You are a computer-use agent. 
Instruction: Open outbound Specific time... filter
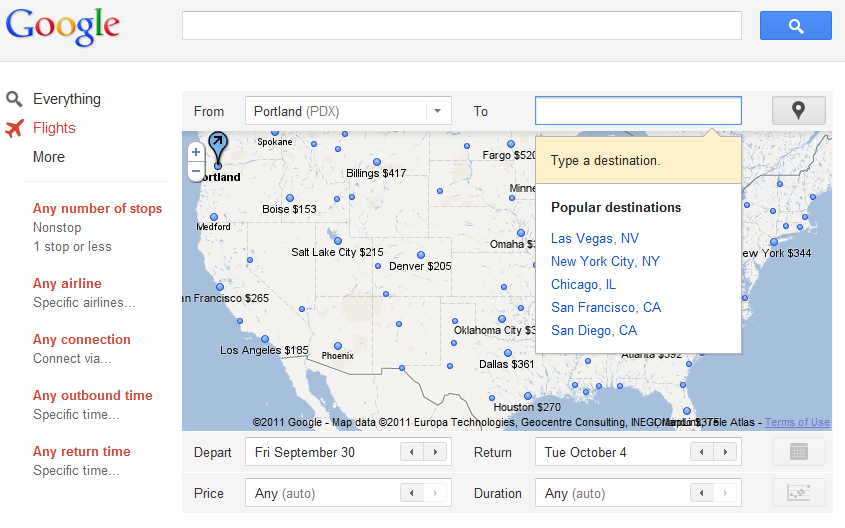76,415
